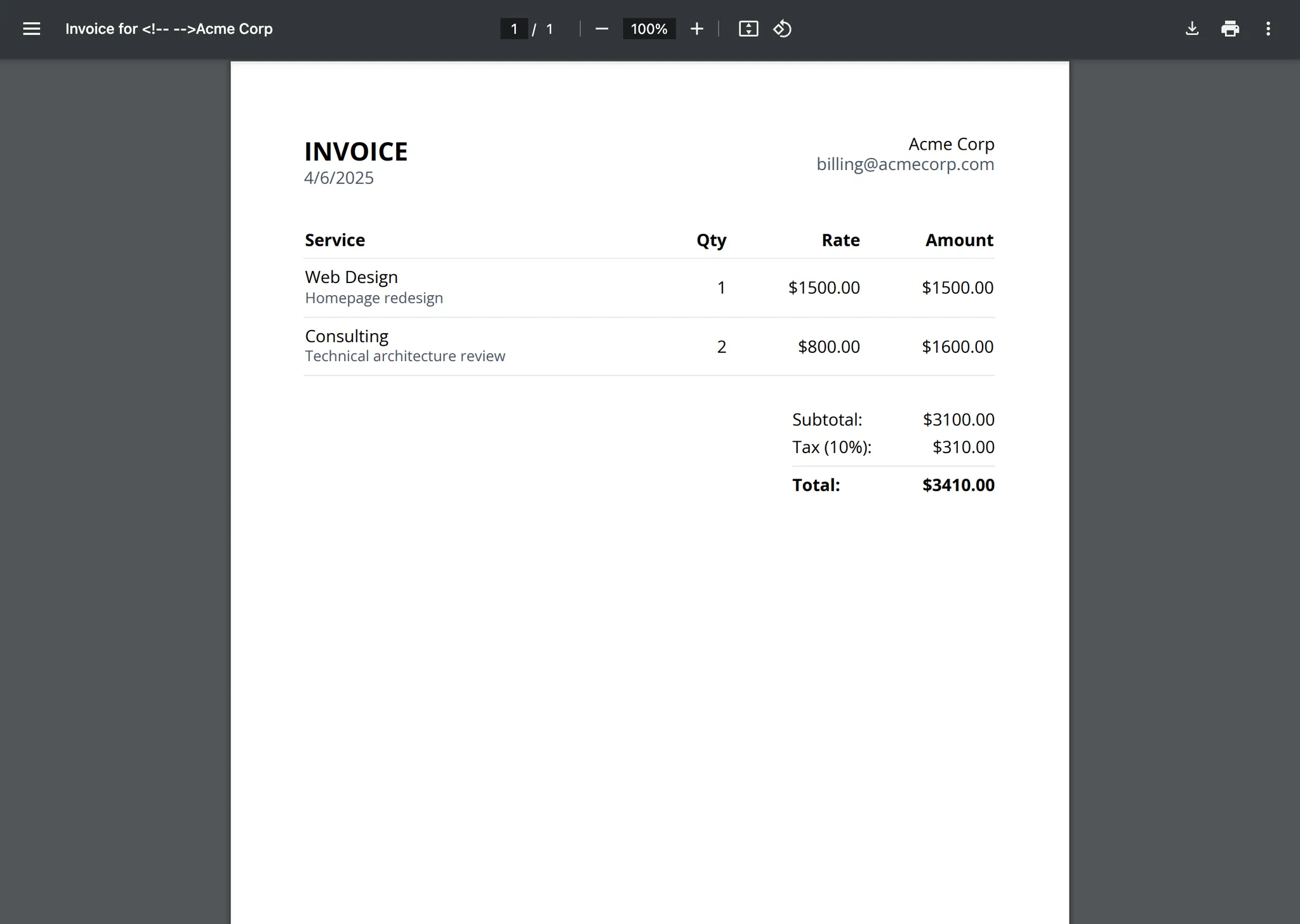The image size is (1300, 924).
Task: Click the Consulting rate $800.00
Action: click(x=828, y=346)
